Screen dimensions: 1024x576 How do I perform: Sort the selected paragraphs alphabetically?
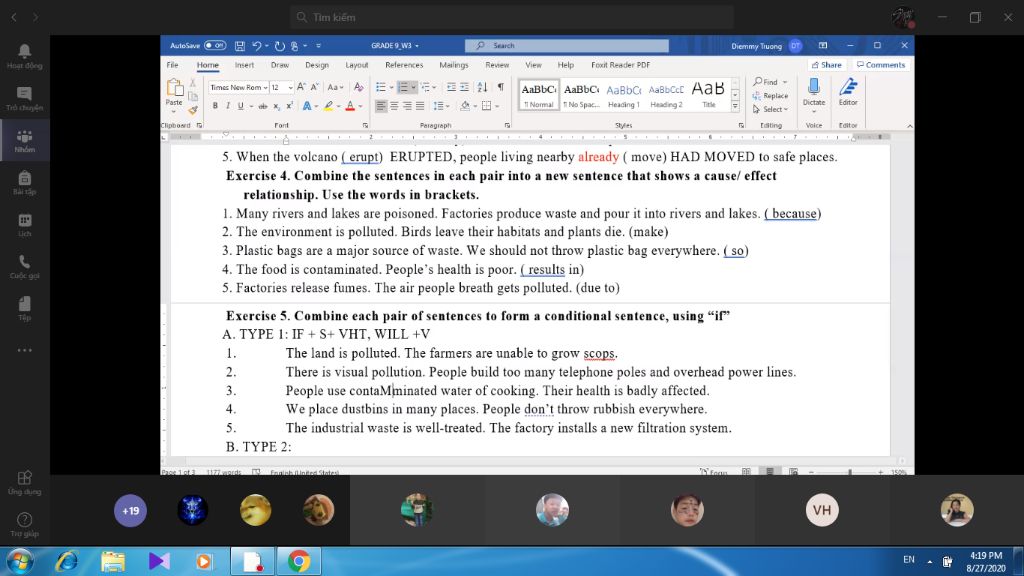482,87
